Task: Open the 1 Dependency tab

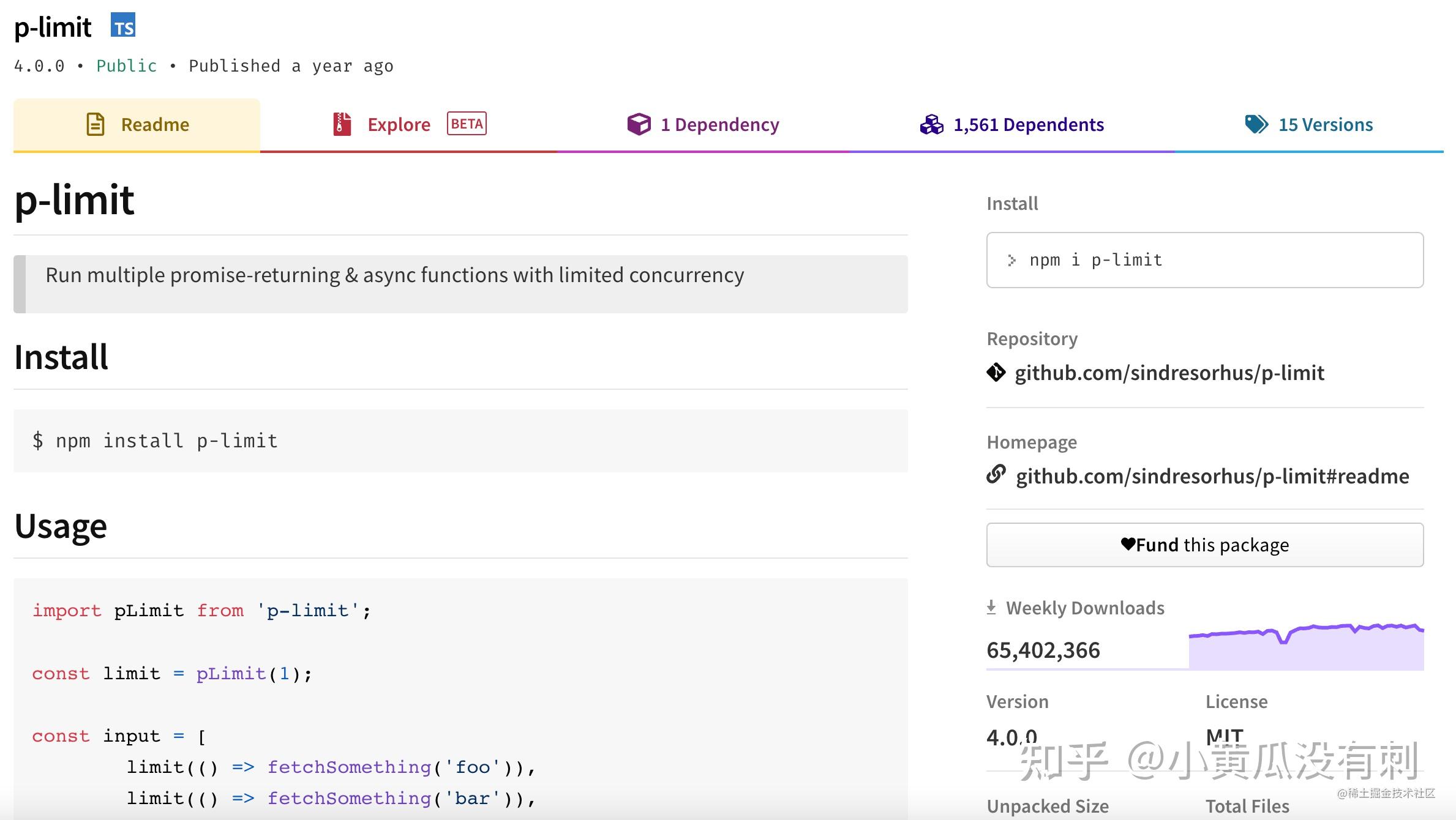Action: pyautogui.click(x=719, y=125)
